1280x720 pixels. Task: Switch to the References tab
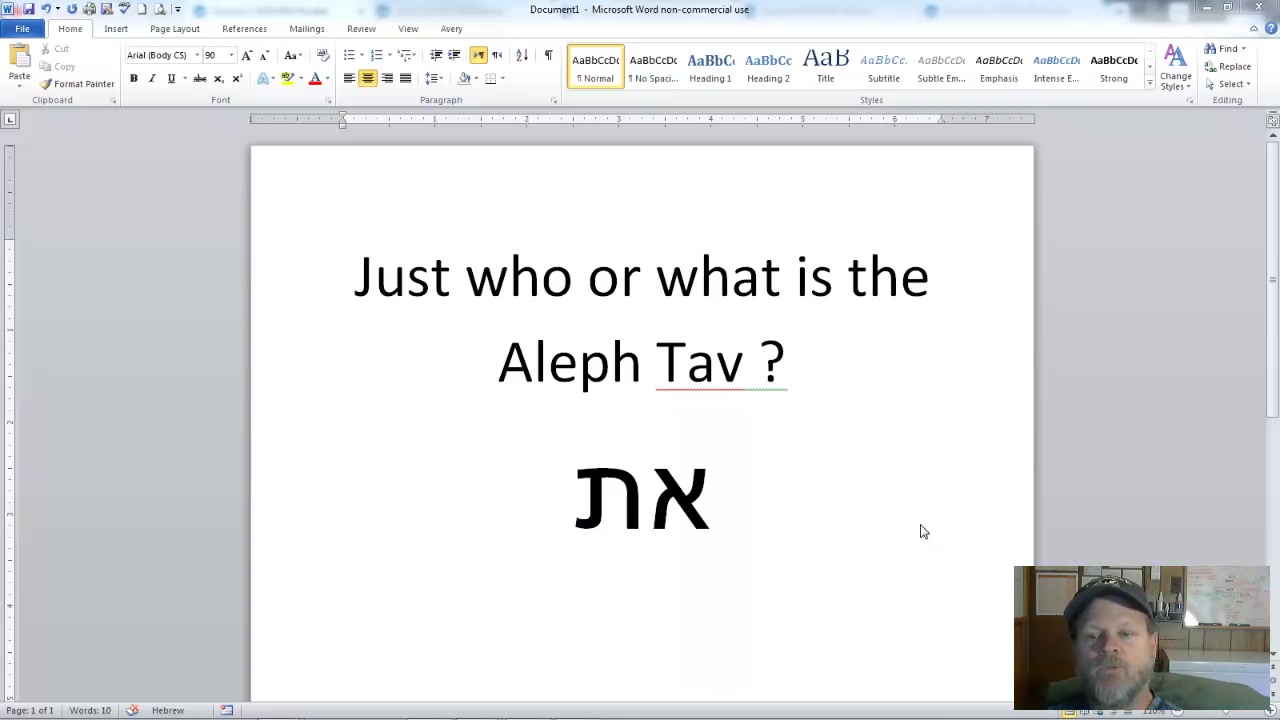click(244, 29)
